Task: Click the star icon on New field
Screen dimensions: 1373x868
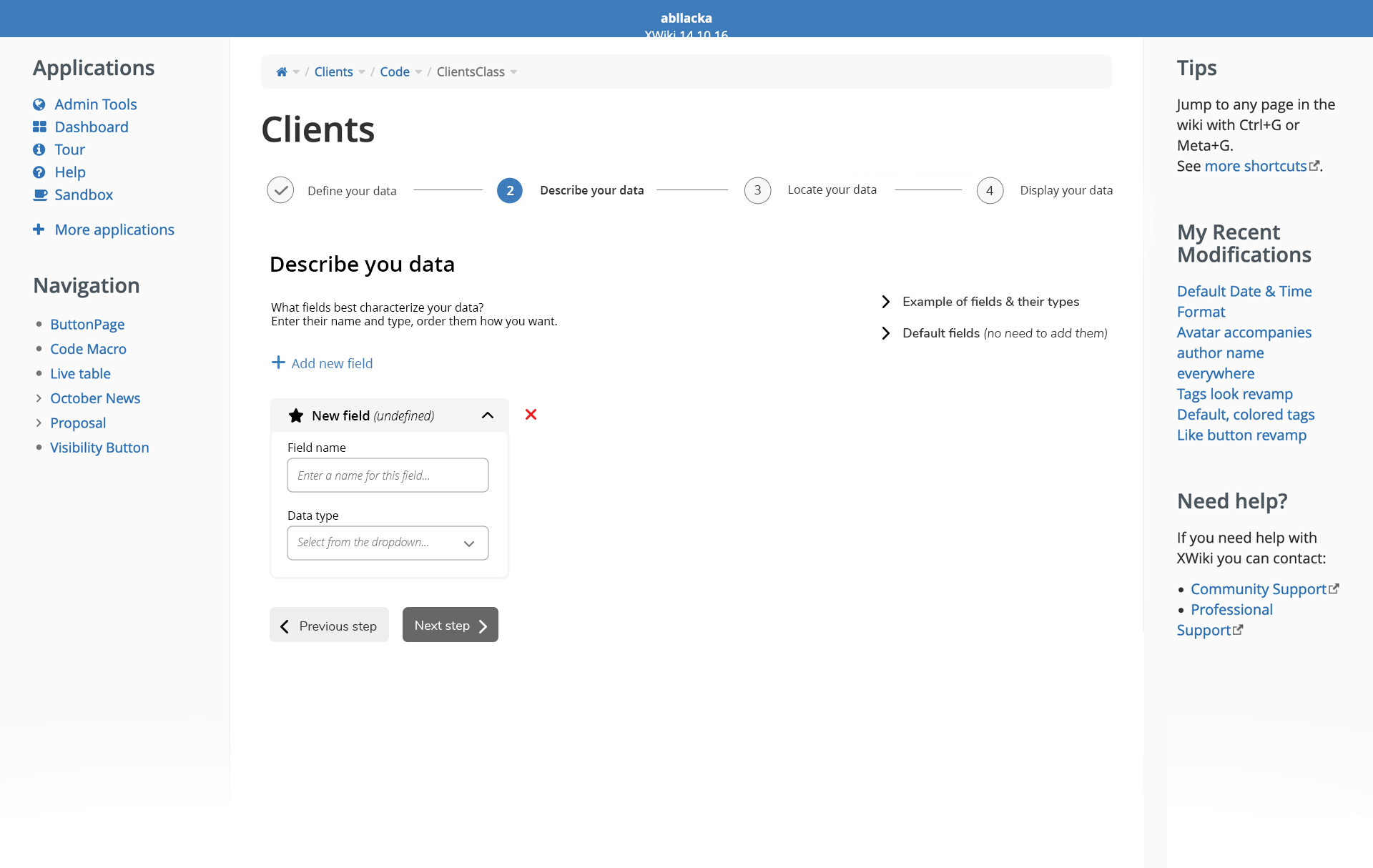Action: (295, 415)
